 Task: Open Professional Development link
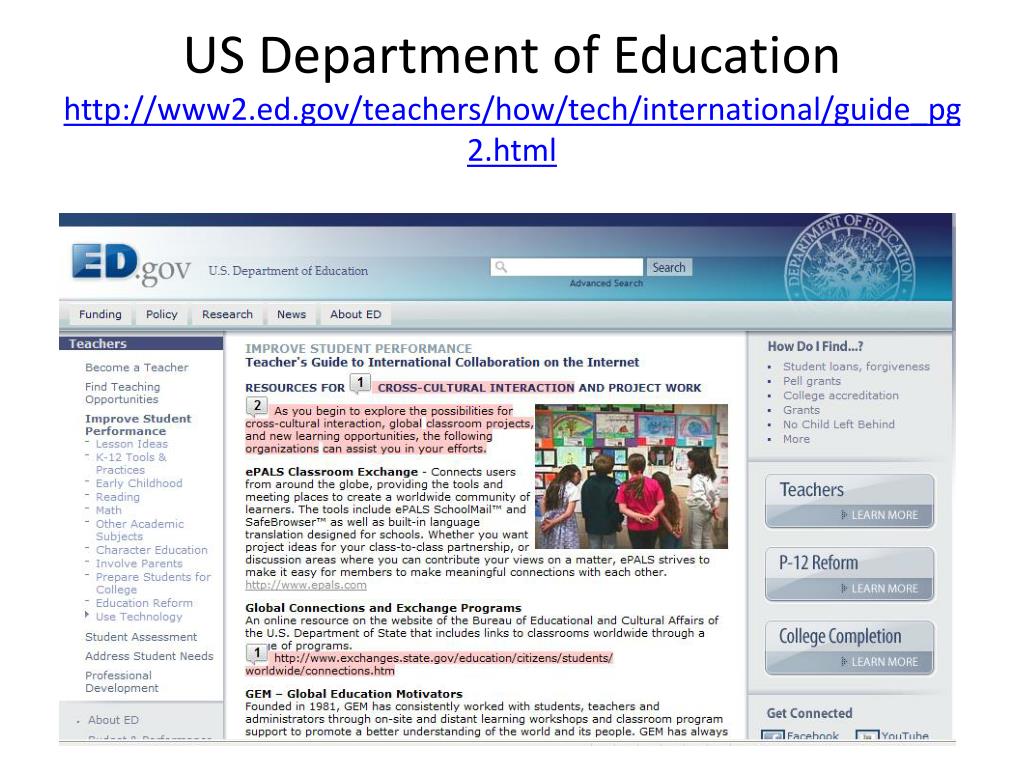[121, 681]
